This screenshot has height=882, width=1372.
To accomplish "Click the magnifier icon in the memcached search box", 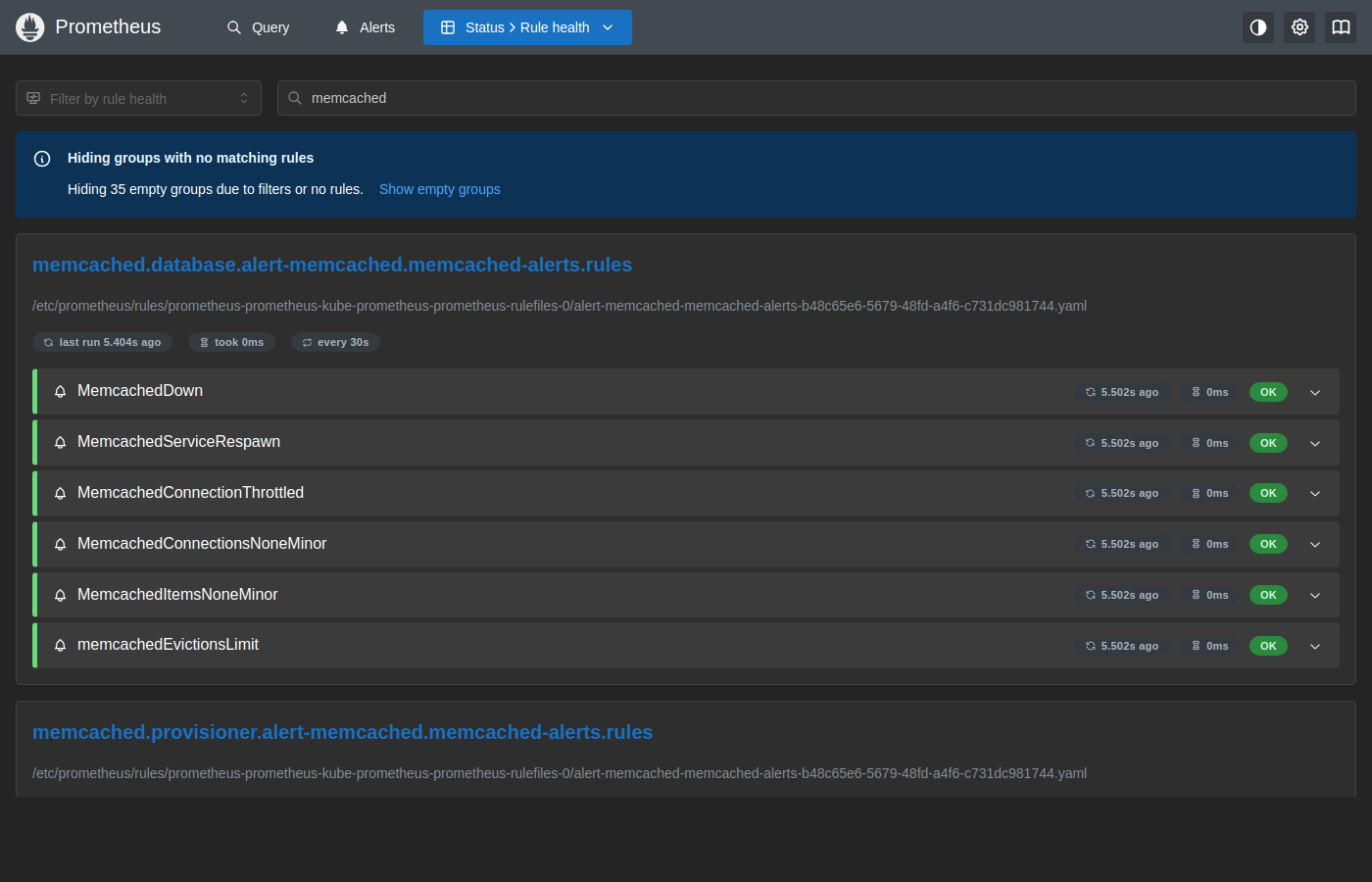I will pos(295,98).
